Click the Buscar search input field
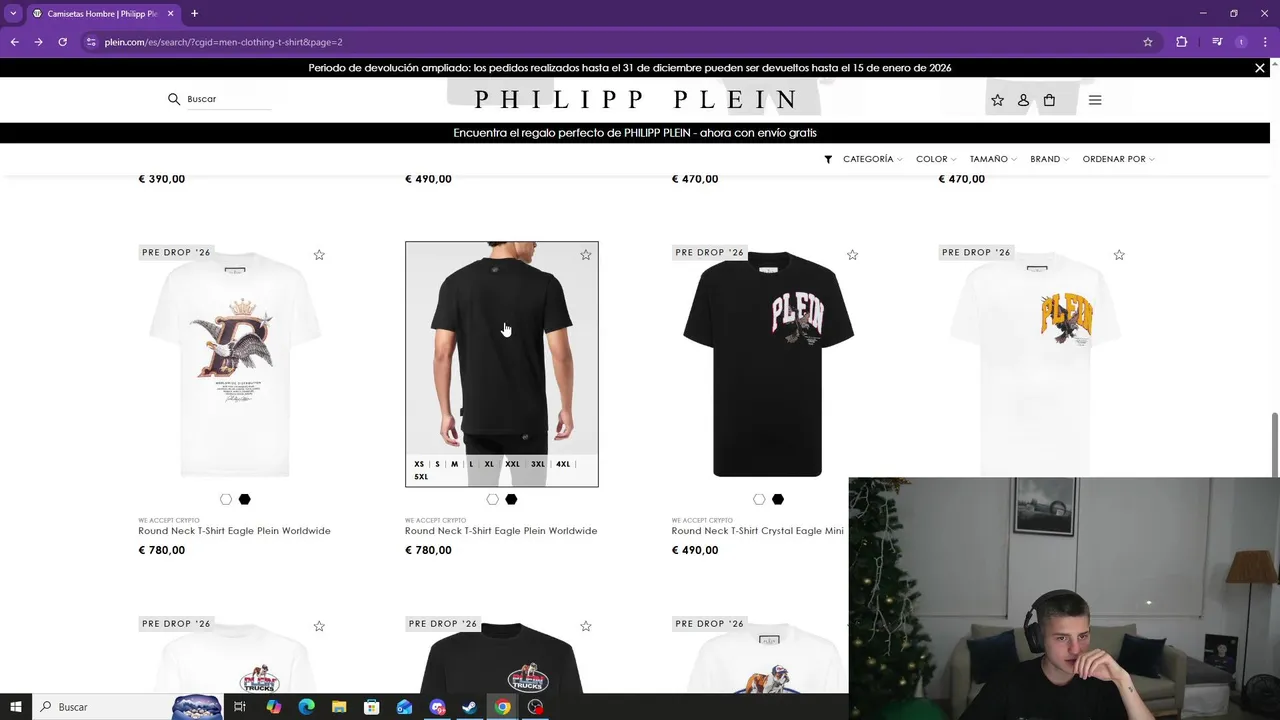 229,99
